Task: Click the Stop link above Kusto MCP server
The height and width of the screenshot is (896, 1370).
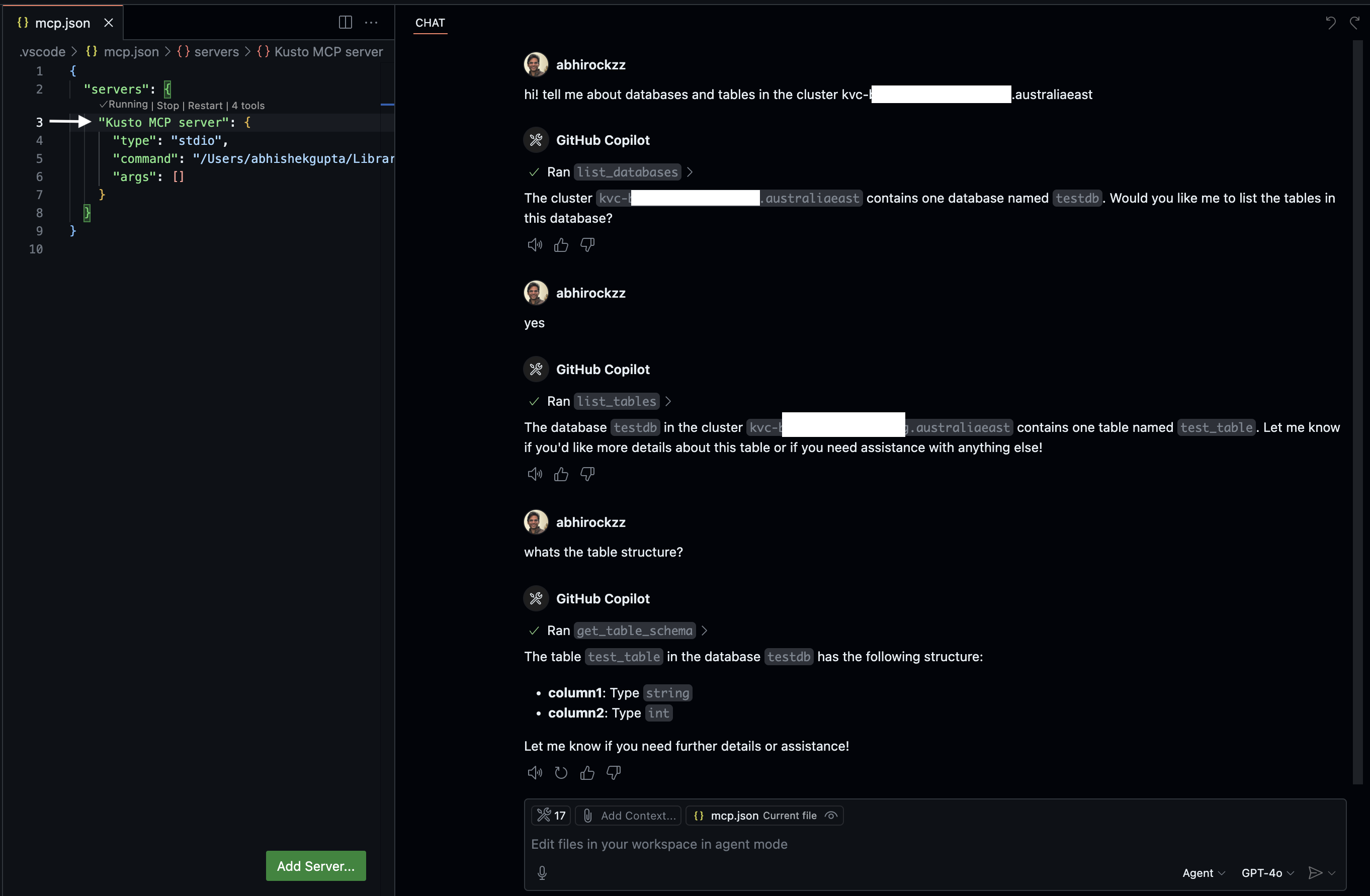Action: pos(167,105)
